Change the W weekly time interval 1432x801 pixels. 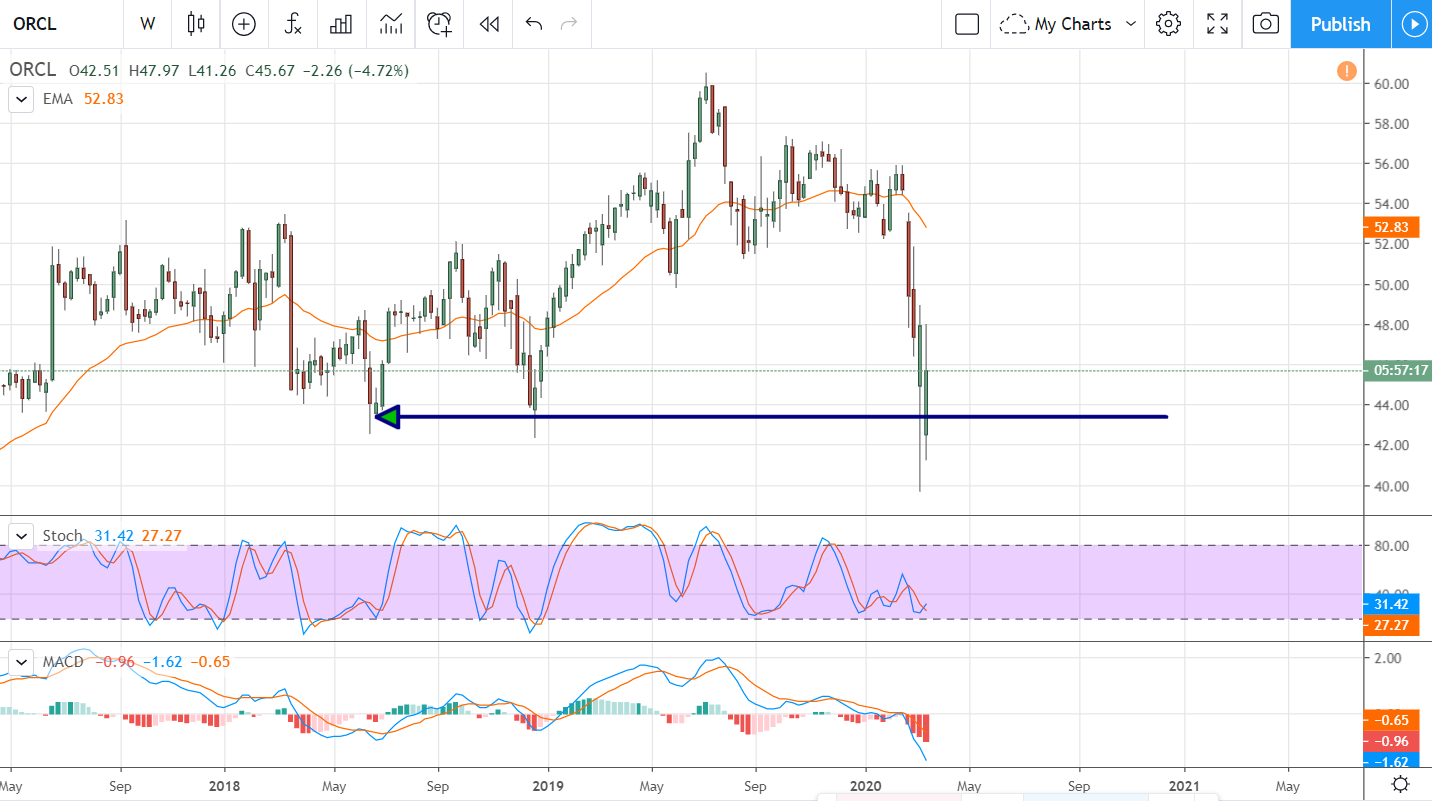click(x=148, y=24)
